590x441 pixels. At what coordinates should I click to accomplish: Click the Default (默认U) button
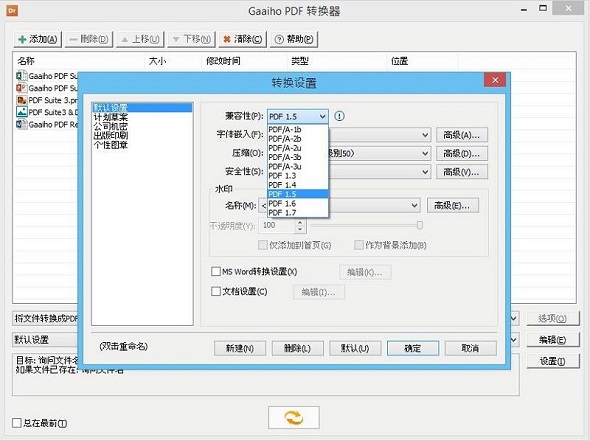(355, 348)
